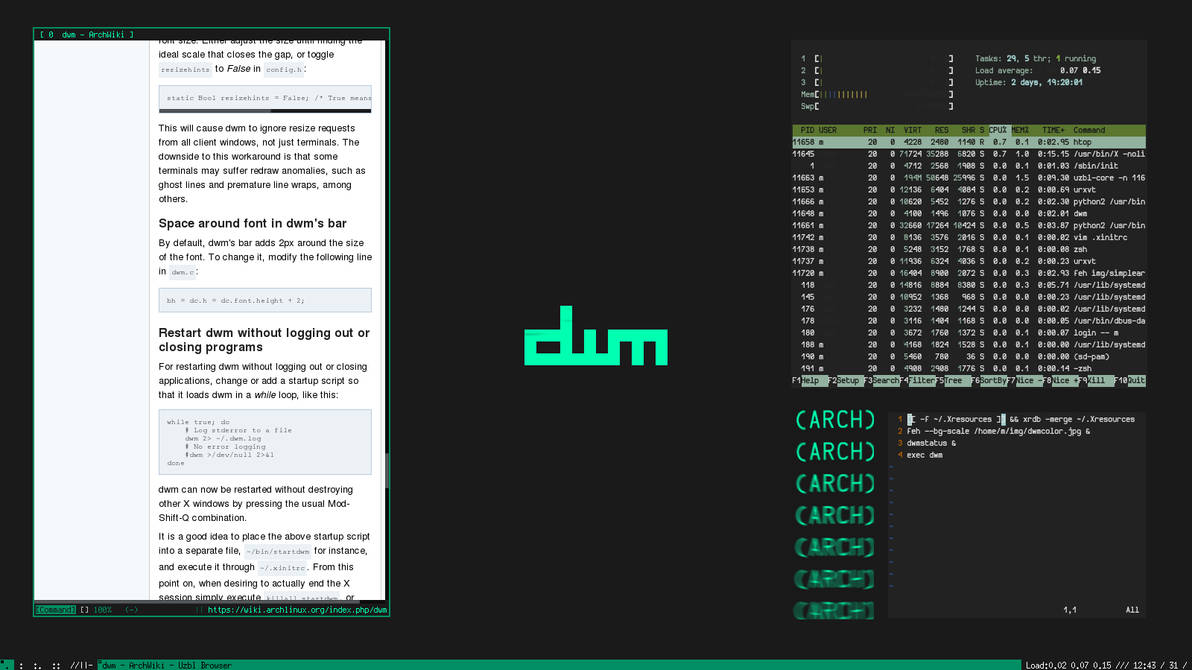Select the feh img/simplear process row
The image size is (1192, 670).
(968, 273)
